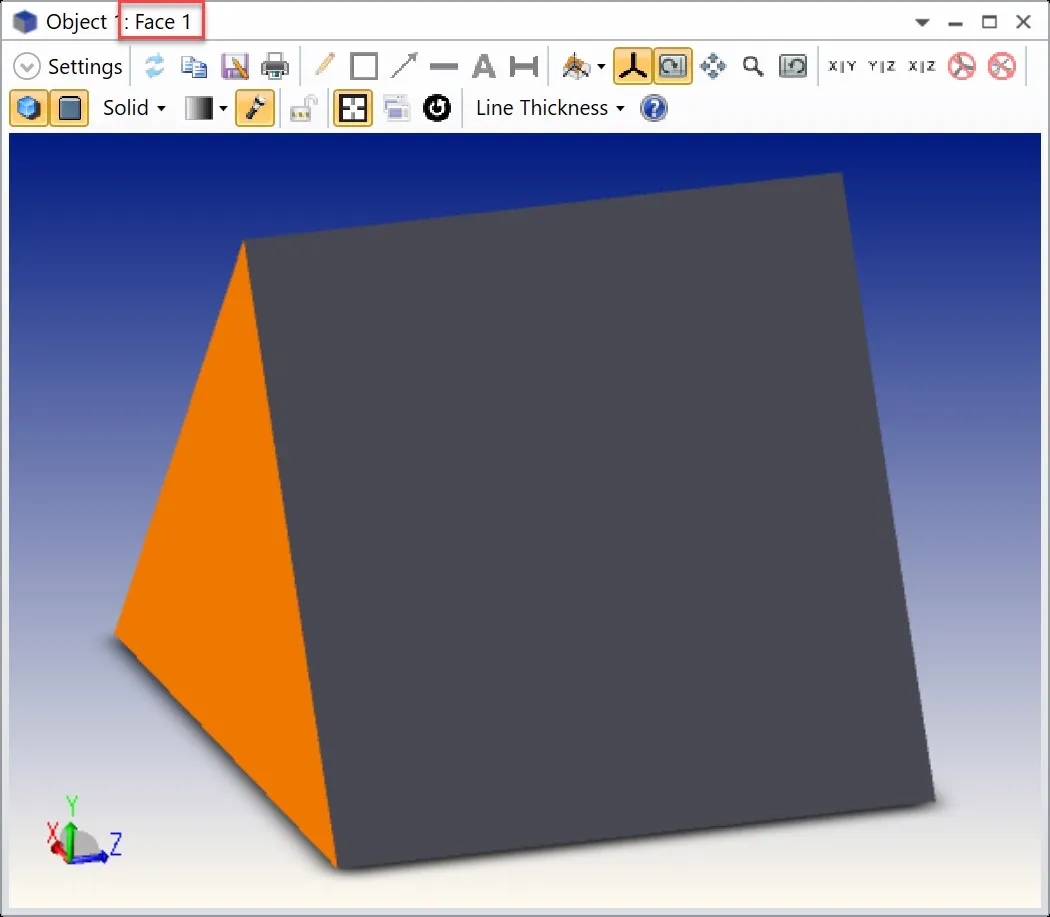Click the save image floppy disk icon
This screenshot has height=917, width=1050.
[234, 67]
